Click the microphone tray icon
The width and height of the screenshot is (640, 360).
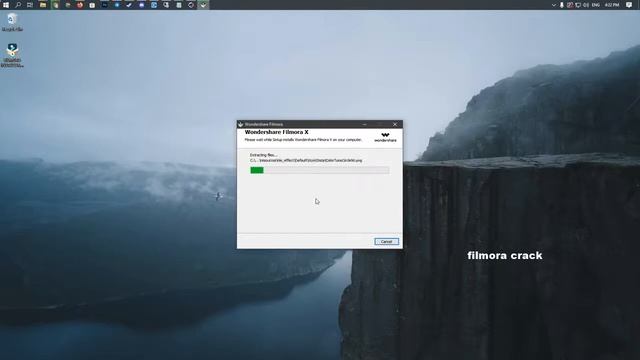pos(562,5)
